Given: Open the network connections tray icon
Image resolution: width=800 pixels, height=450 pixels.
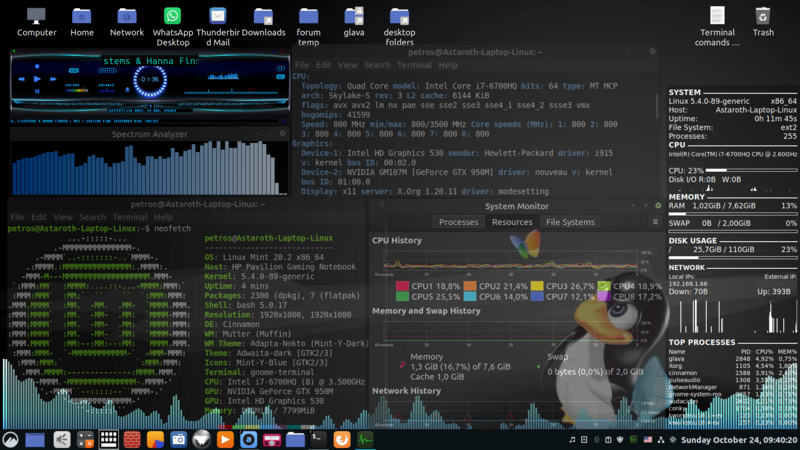Looking at the screenshot, I should coord(661,439).
